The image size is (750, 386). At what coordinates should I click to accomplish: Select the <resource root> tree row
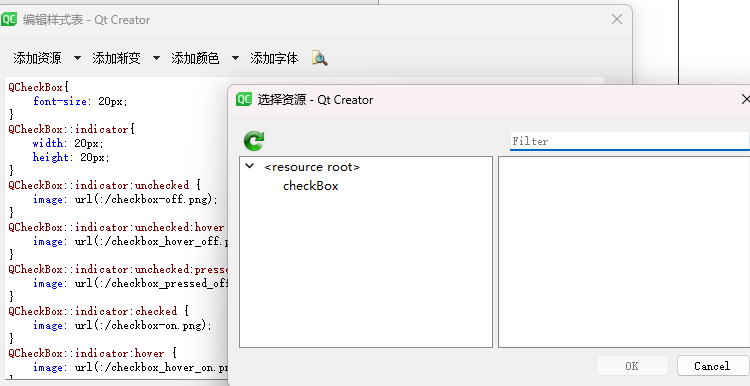point(311,167)
